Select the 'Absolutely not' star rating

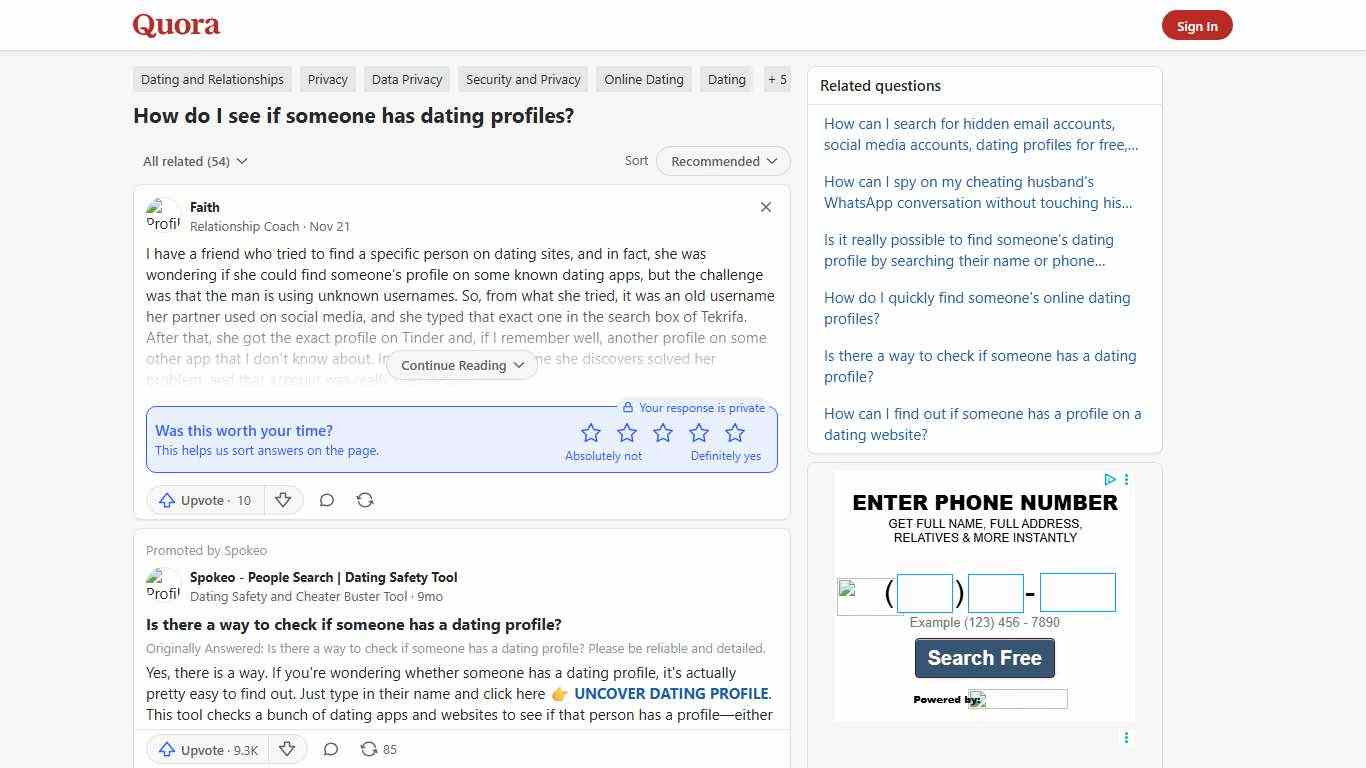[591, 432]
